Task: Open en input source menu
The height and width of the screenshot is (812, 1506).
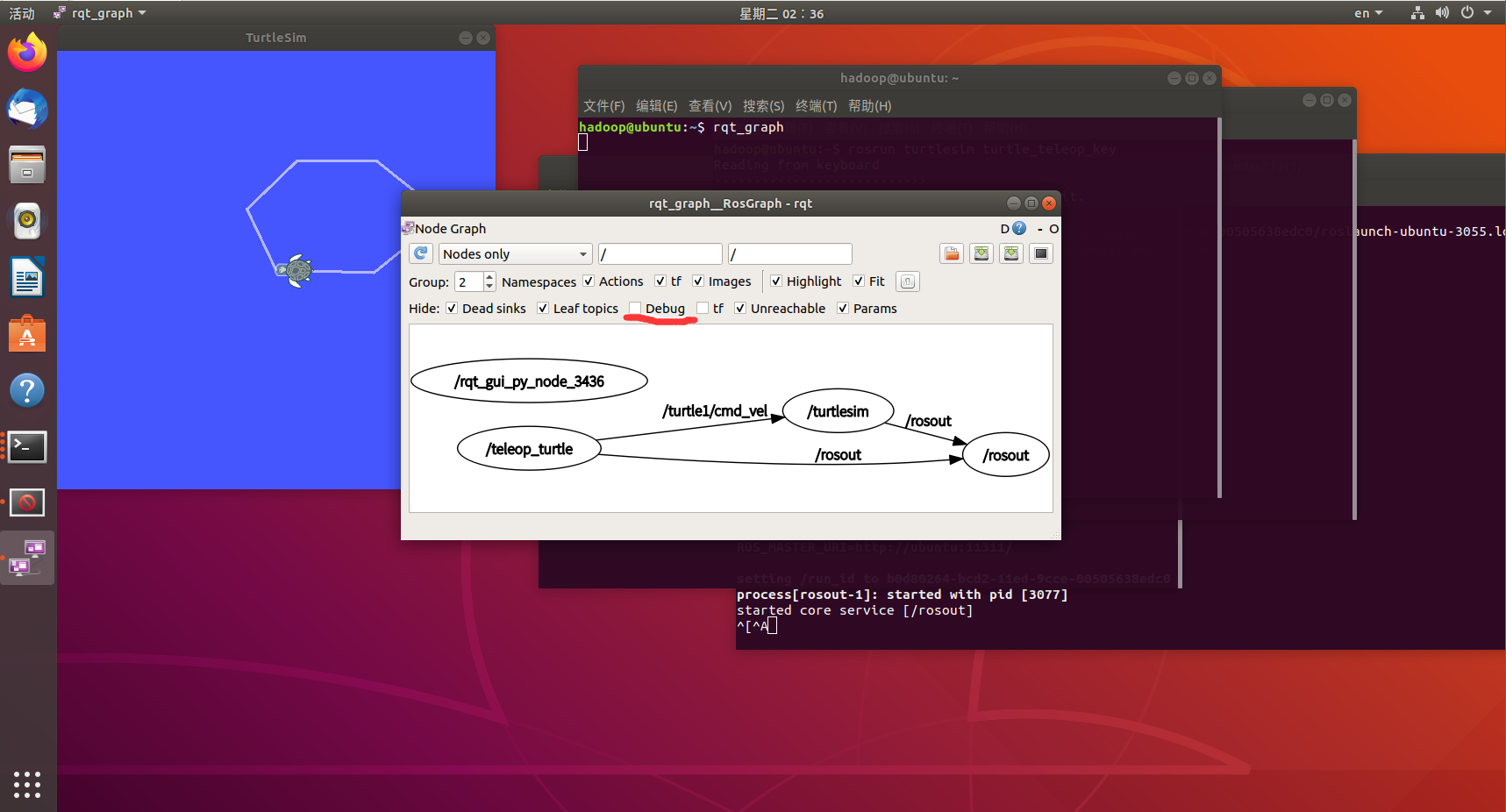Action: [1367, 13]
